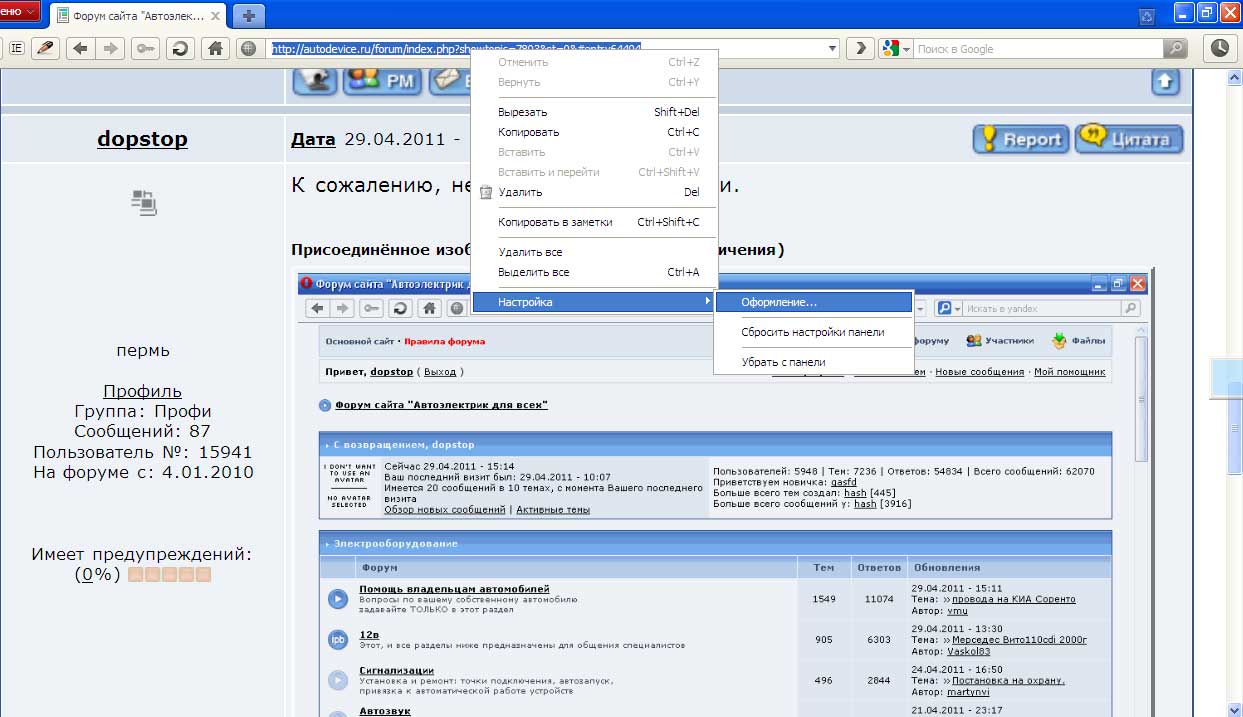1243x717 pixels.
Task: Choose Вырезать from the context menu
Action: pyautogui.click(x=592, y=112)
